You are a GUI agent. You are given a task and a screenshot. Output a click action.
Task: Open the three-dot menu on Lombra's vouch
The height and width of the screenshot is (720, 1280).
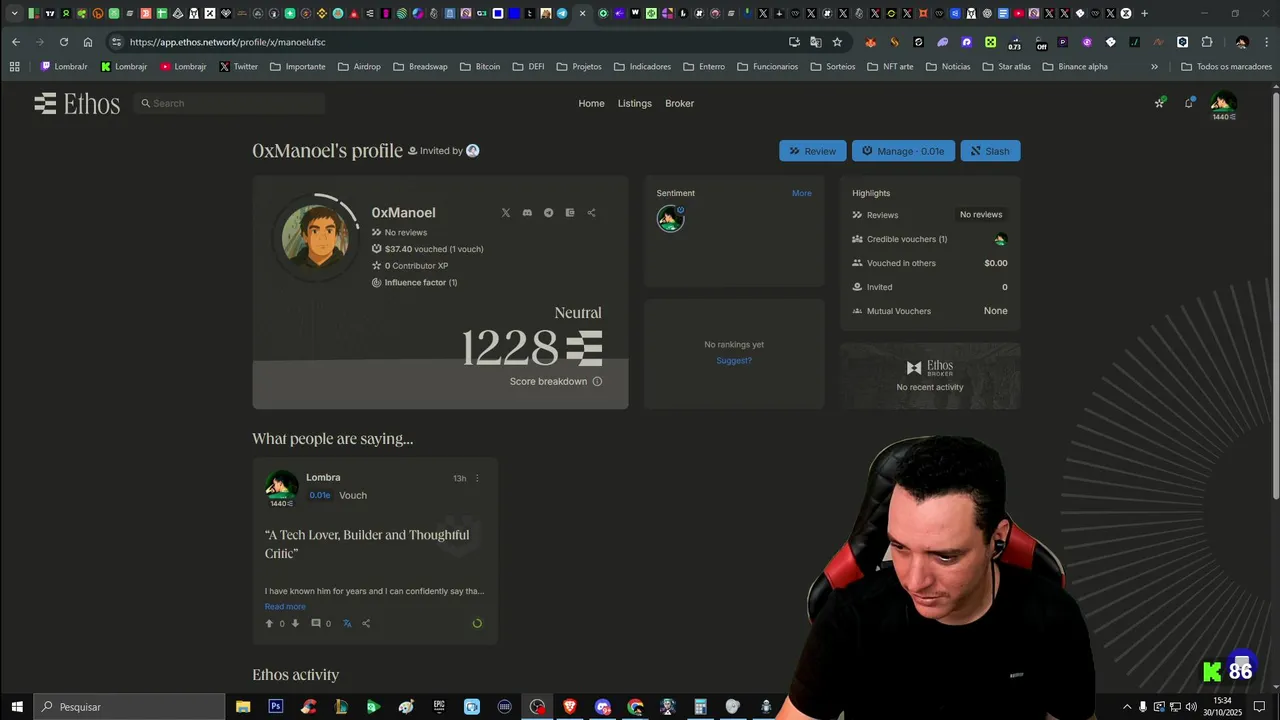[477, 478]
